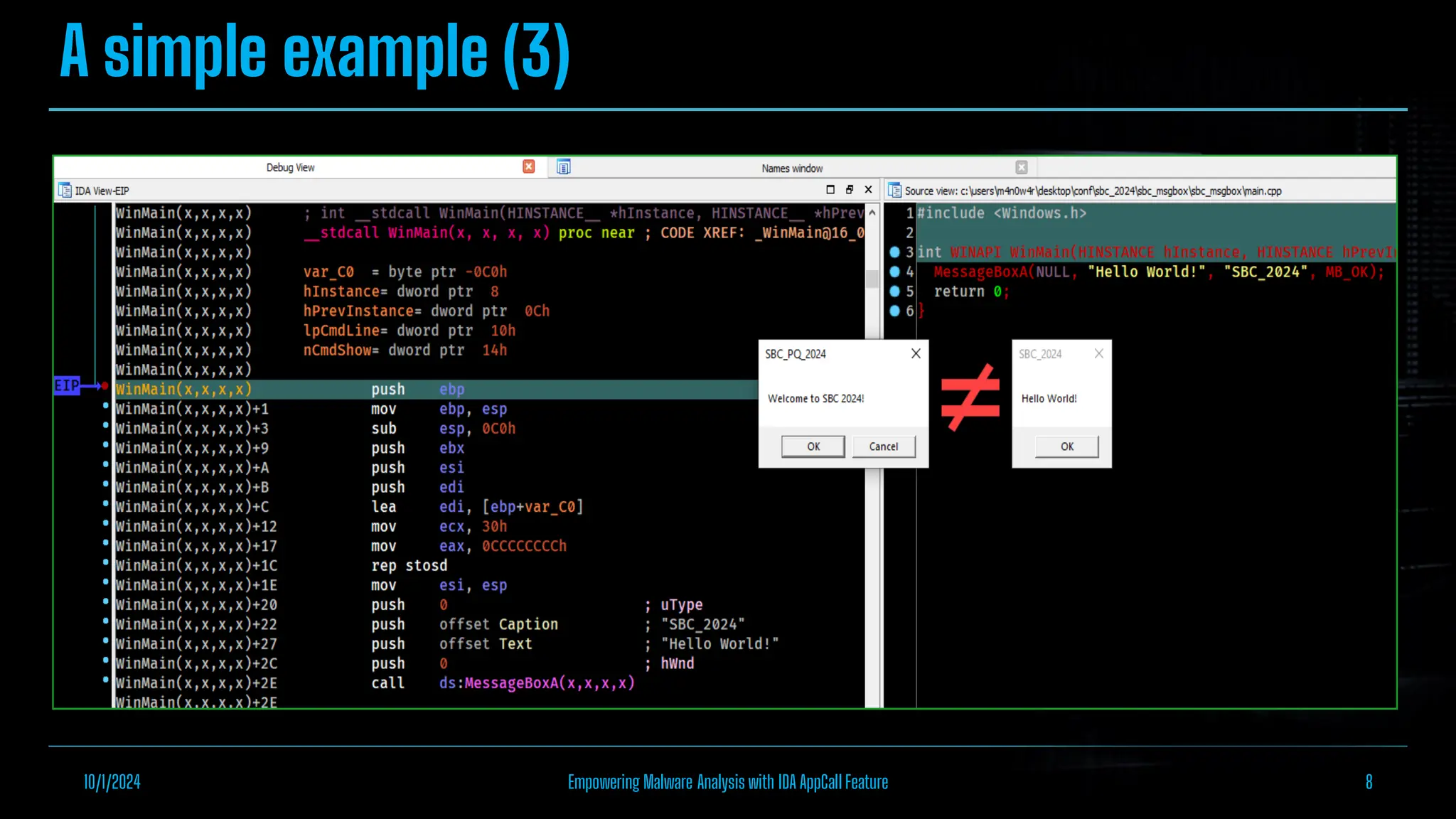Click 'lea edi, [ebp+var_C0]' instruction

pos(476,507)
